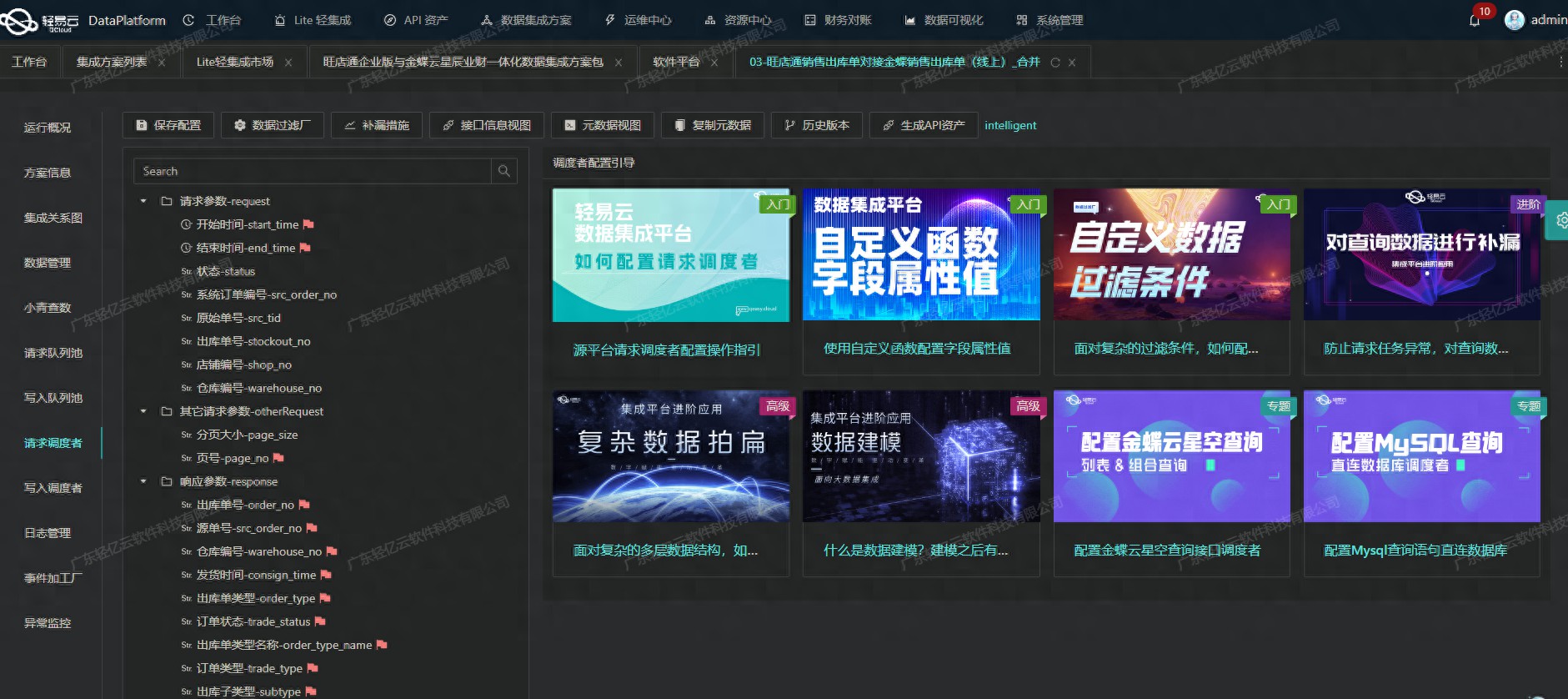Go to 请求队列池 in sidebar
Viewport: 1568px width, 699px height.
point(53,353)
